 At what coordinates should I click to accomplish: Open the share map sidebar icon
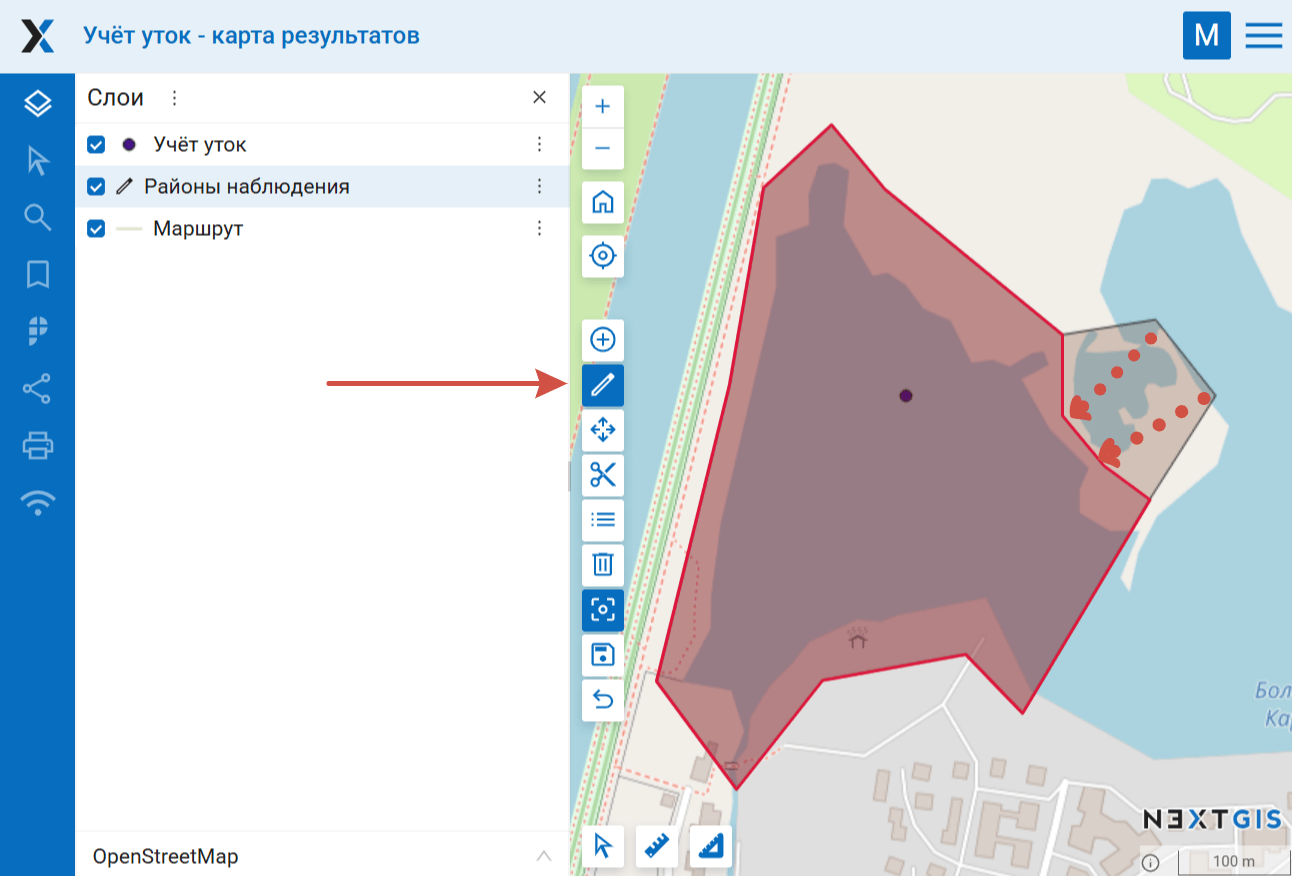click(x=38, y=389)
